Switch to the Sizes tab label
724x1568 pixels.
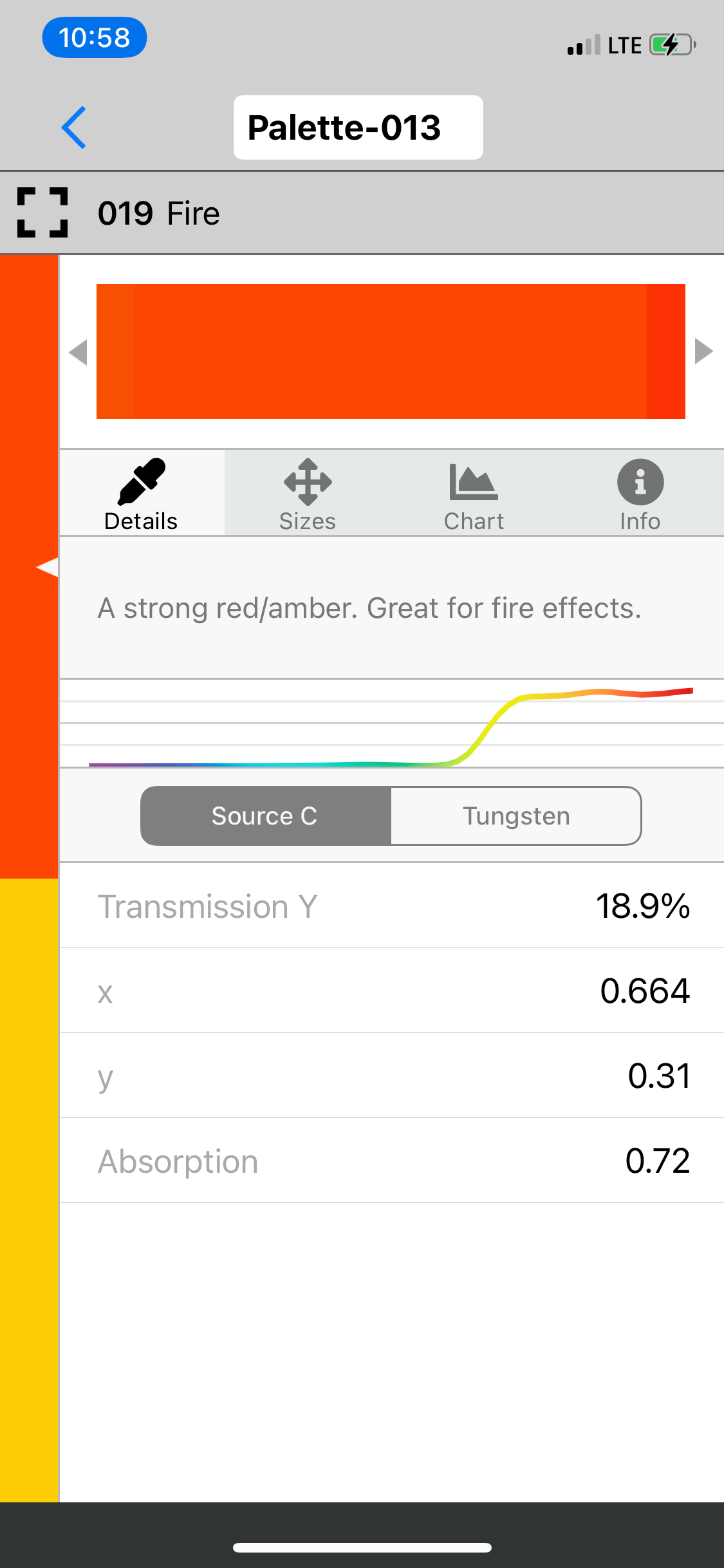308,521
